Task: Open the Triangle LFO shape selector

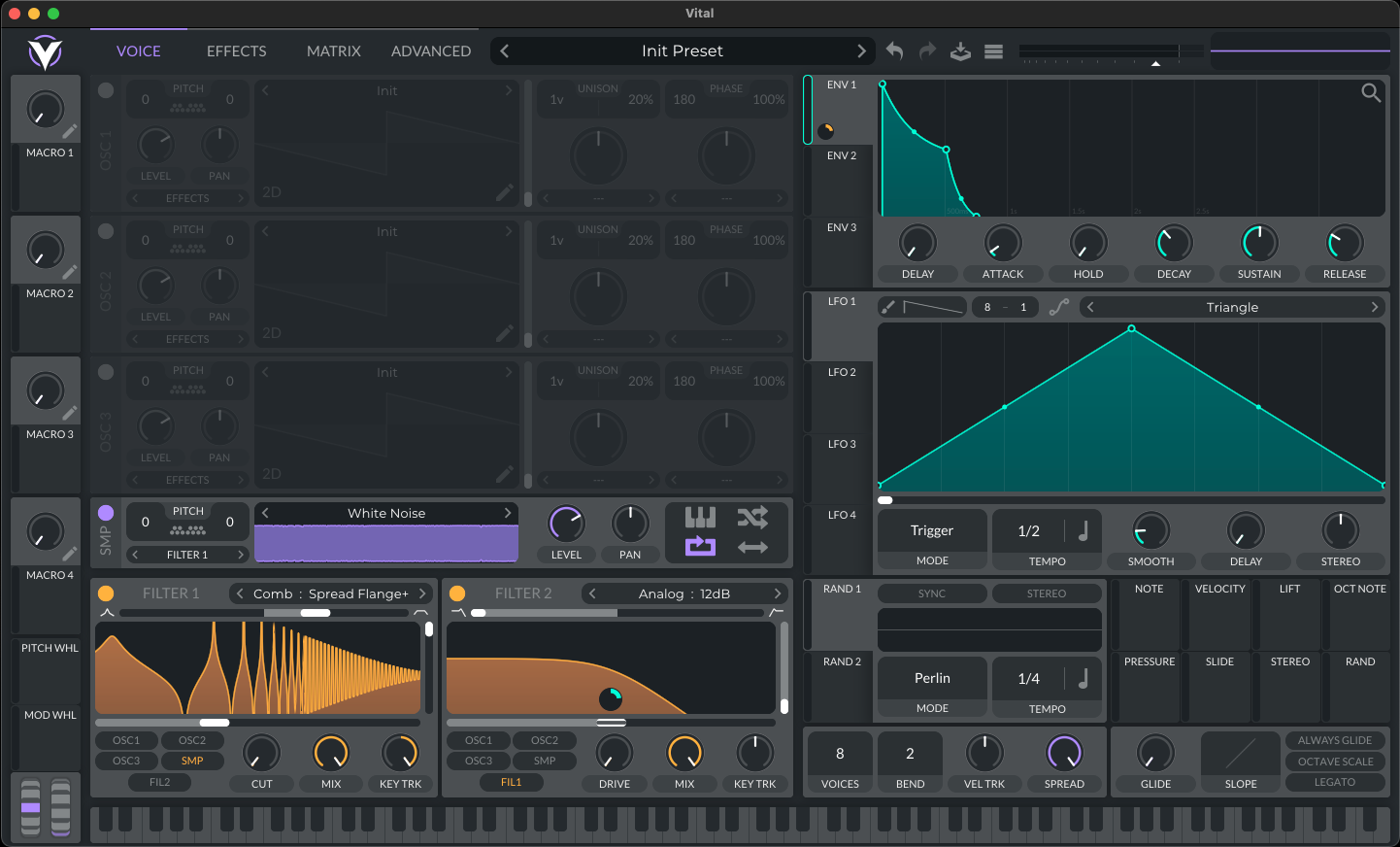Action: click(1232, 307)
